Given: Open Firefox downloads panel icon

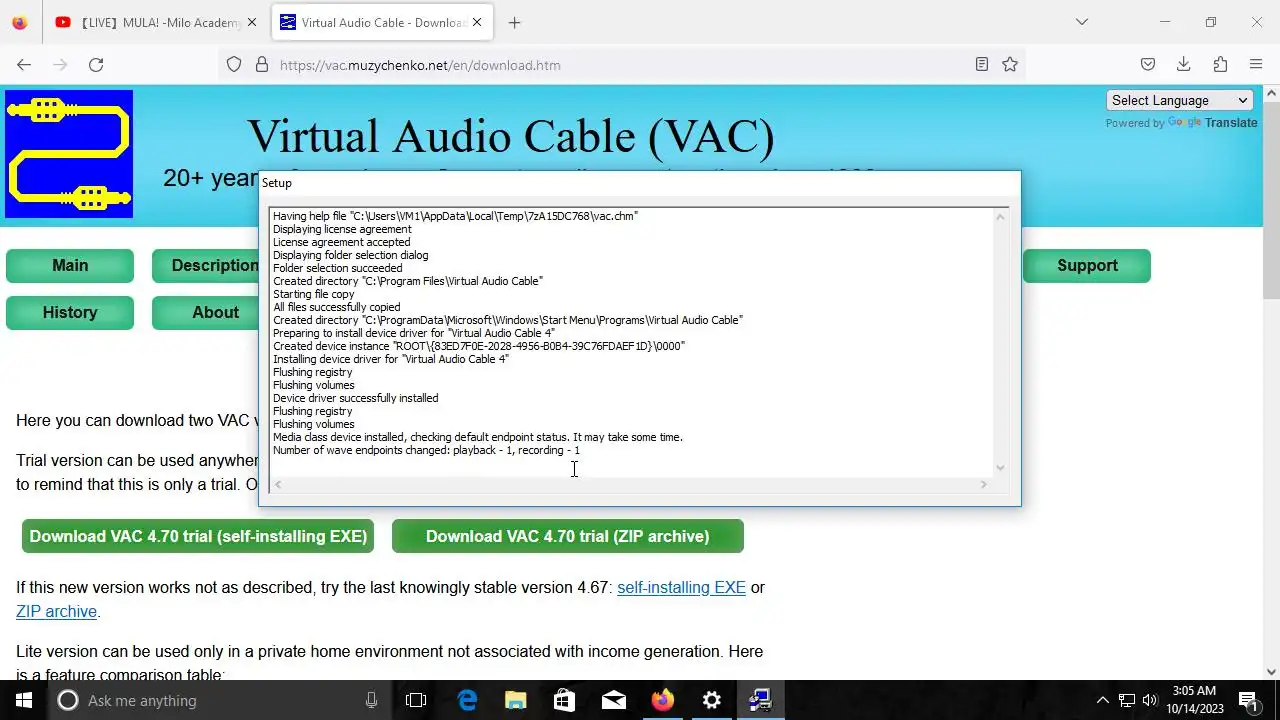Looking at the screenshot, I should click(1184, 65).
